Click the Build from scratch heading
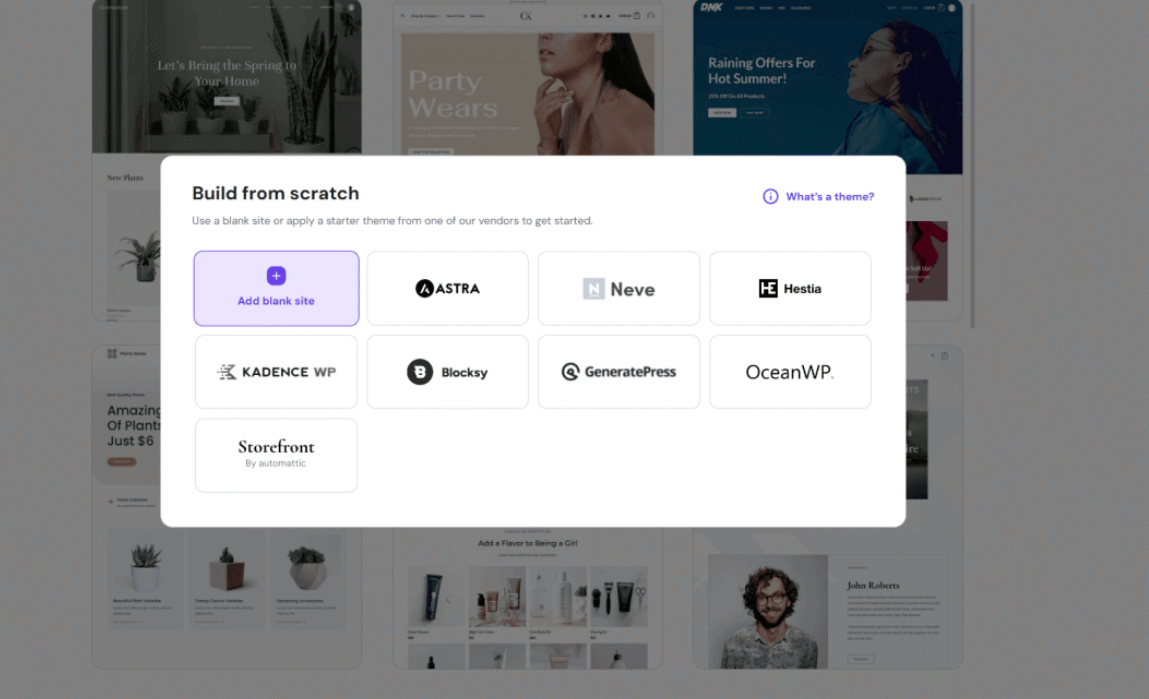The height and width of the screenshot is (699, 1149). (276, 193)
